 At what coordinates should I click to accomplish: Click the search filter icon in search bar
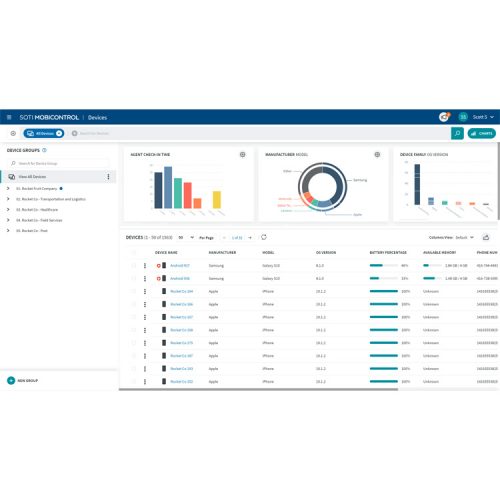click(75, 133)
